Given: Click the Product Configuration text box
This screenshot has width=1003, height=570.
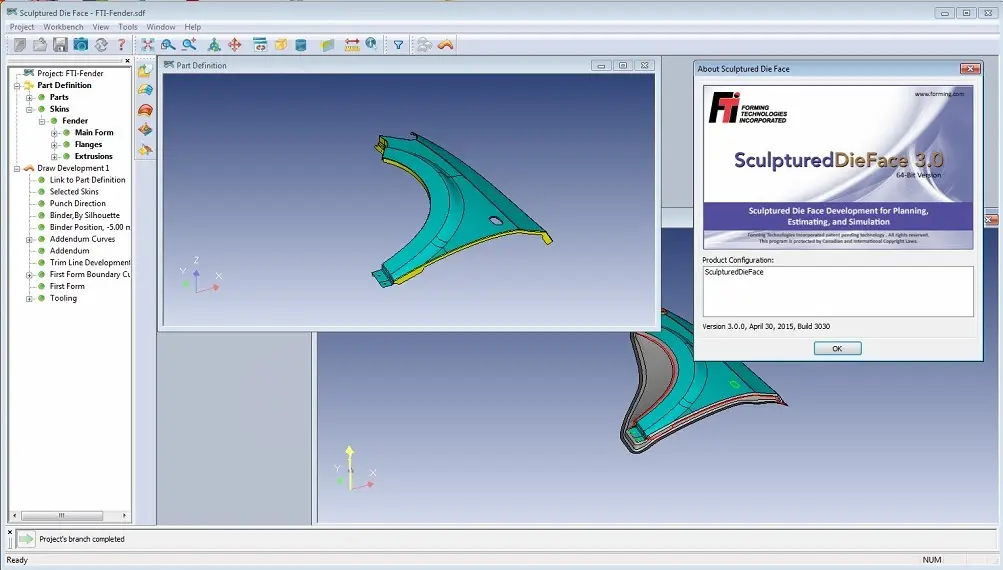Looking at the screenshot, I should (x=838, y=291).
